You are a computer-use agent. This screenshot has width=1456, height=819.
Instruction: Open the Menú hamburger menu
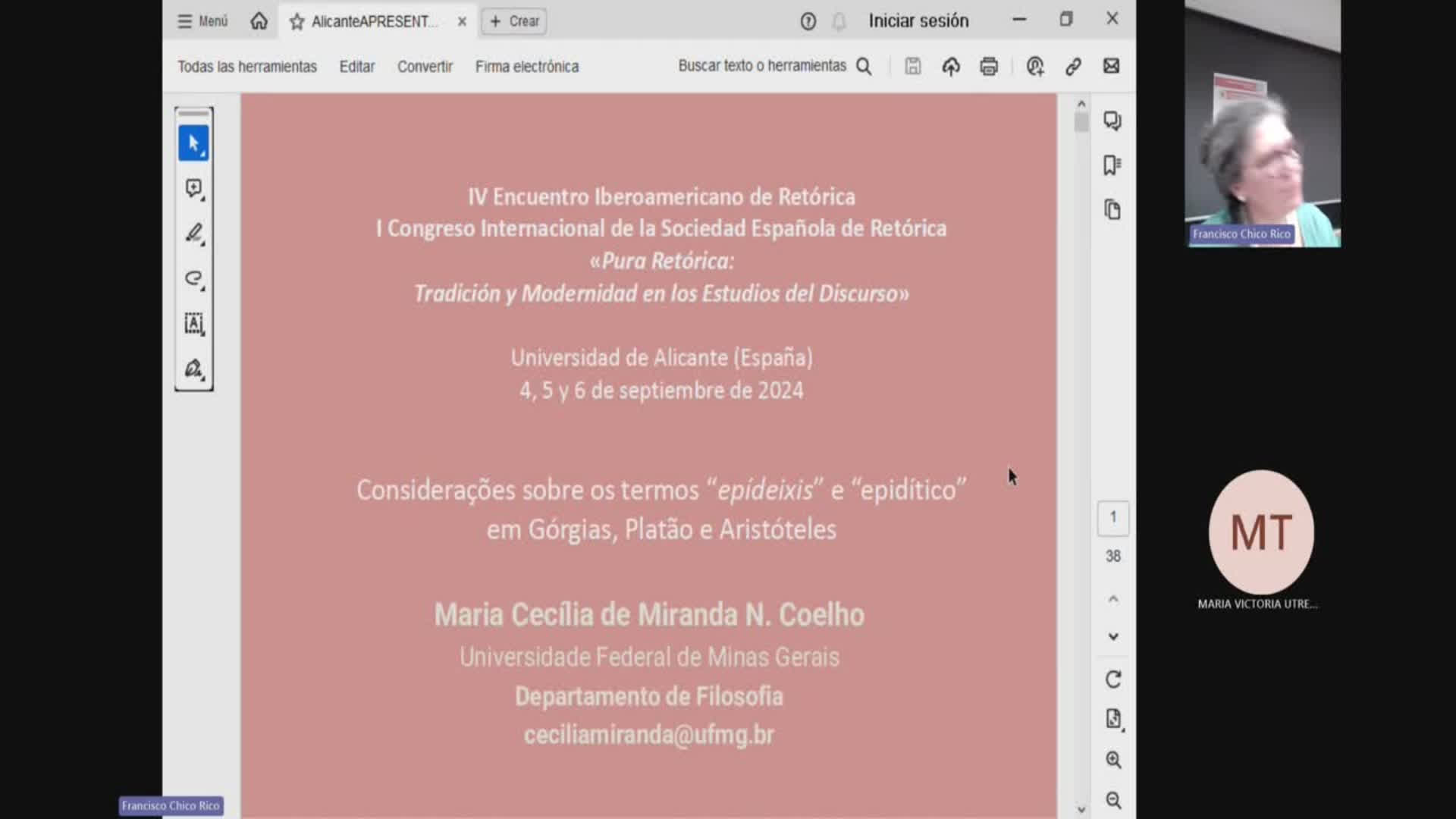tap(202, 21)
